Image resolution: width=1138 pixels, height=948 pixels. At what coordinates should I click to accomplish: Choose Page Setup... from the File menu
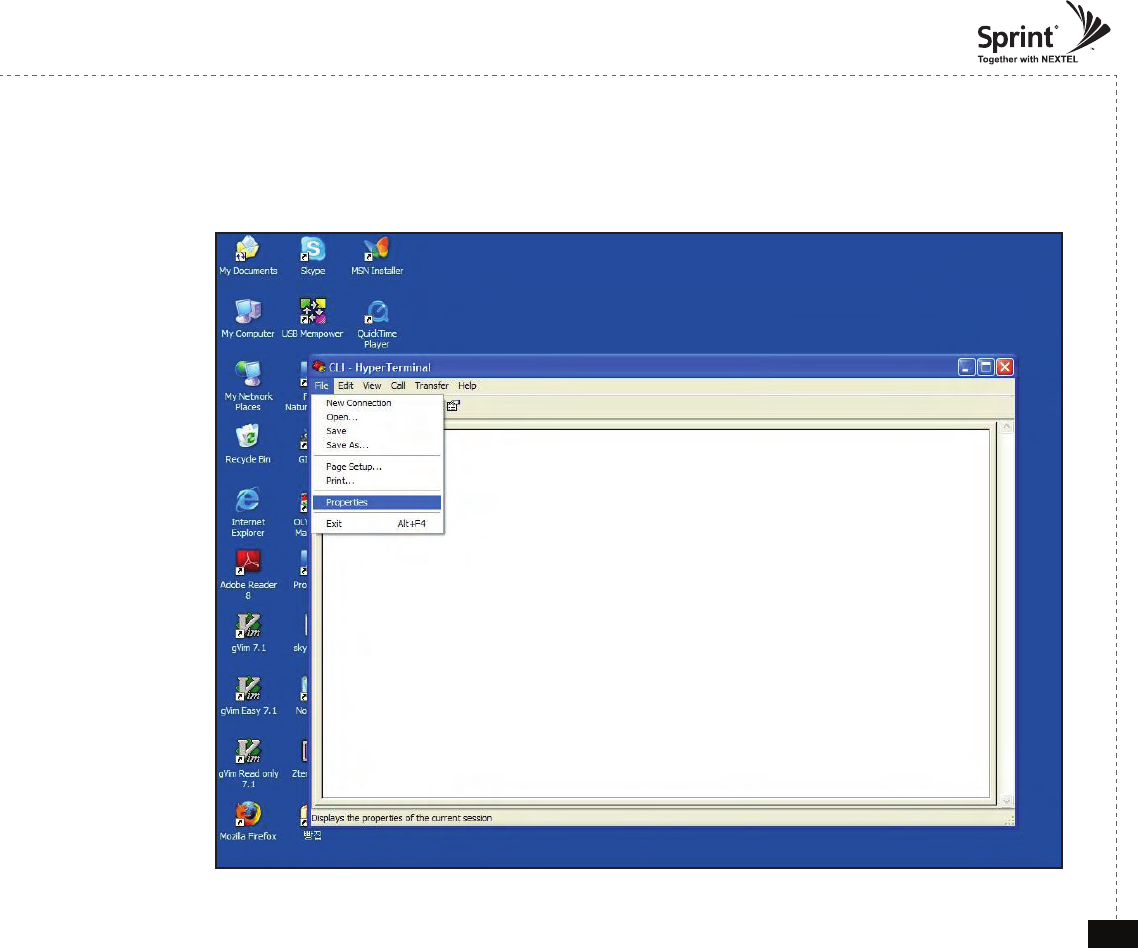(x=377, y=467)
